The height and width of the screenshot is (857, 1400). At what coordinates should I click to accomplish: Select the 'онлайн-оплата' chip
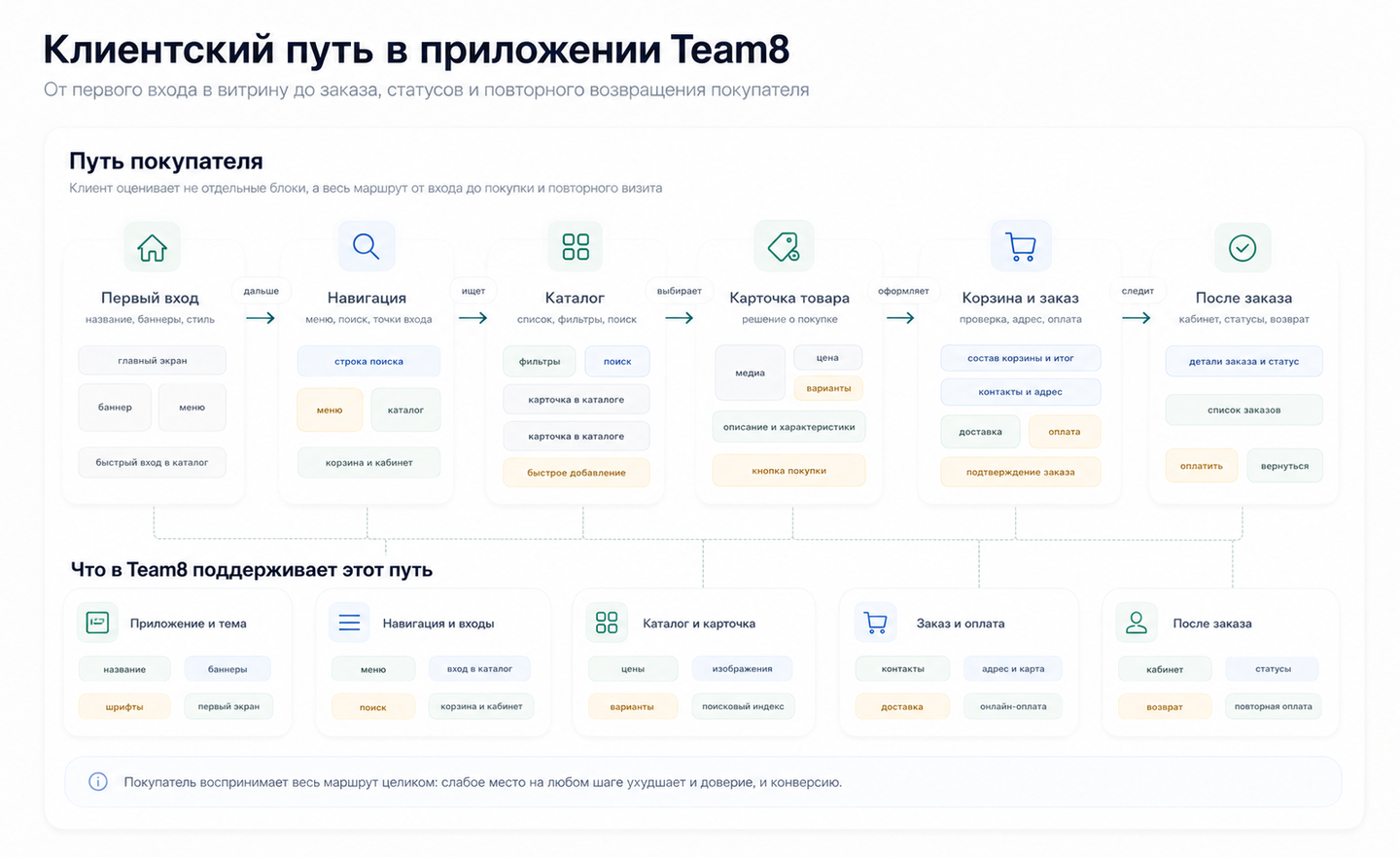point(1013,707)
